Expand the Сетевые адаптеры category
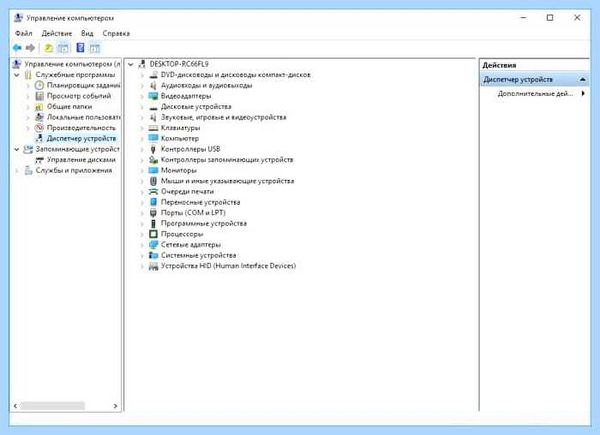 tap(142, 245)
